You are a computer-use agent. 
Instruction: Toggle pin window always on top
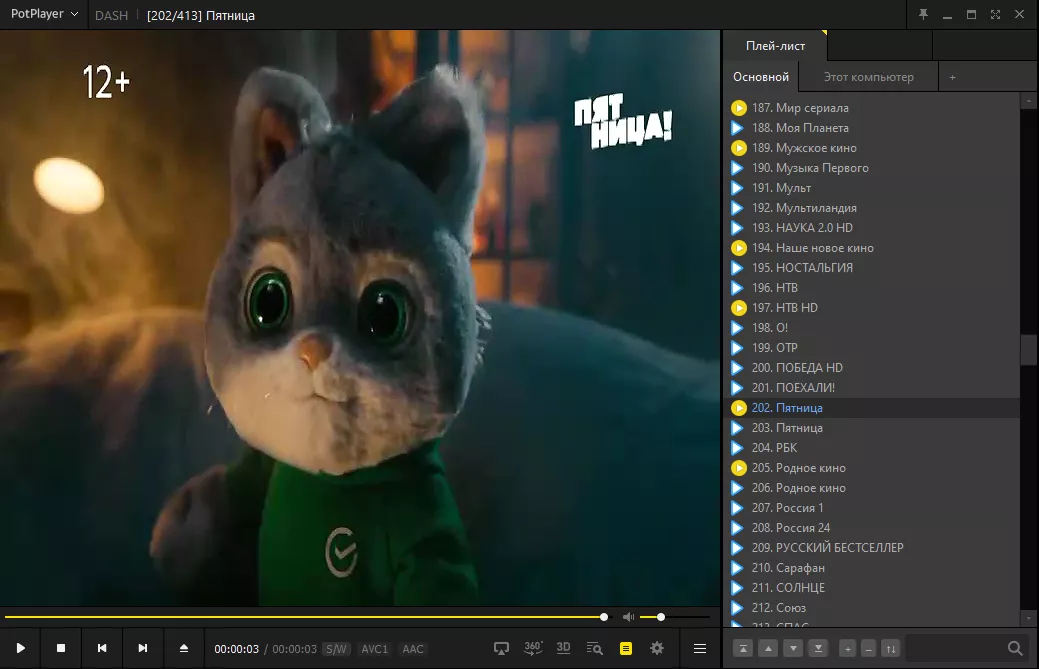pos(923,15)
